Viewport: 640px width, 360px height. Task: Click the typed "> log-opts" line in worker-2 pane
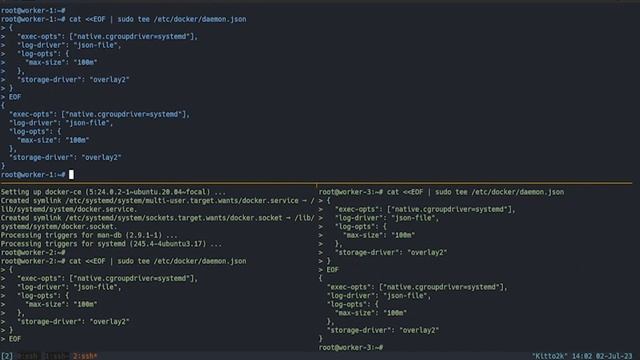tap(35, 296)
